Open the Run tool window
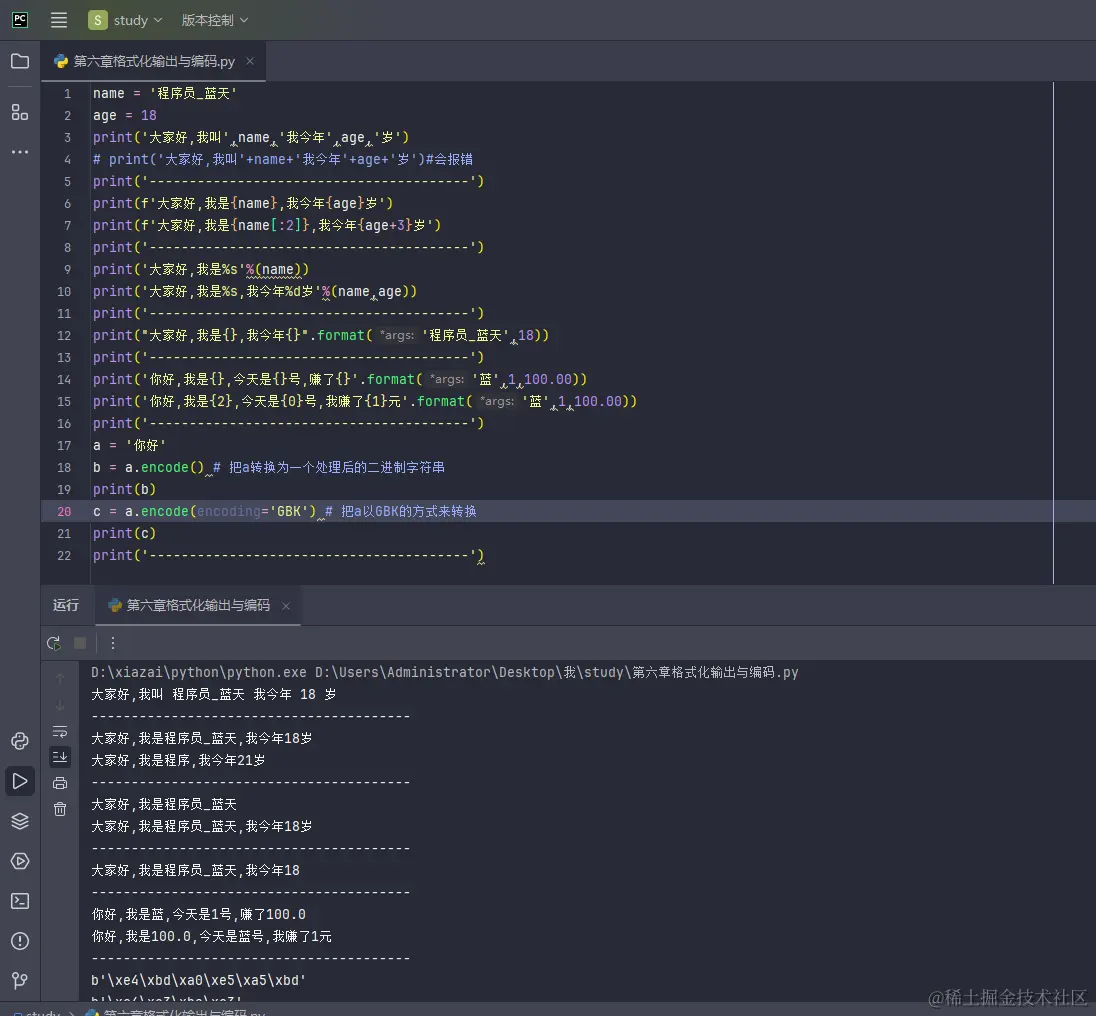 pos(20,781)
